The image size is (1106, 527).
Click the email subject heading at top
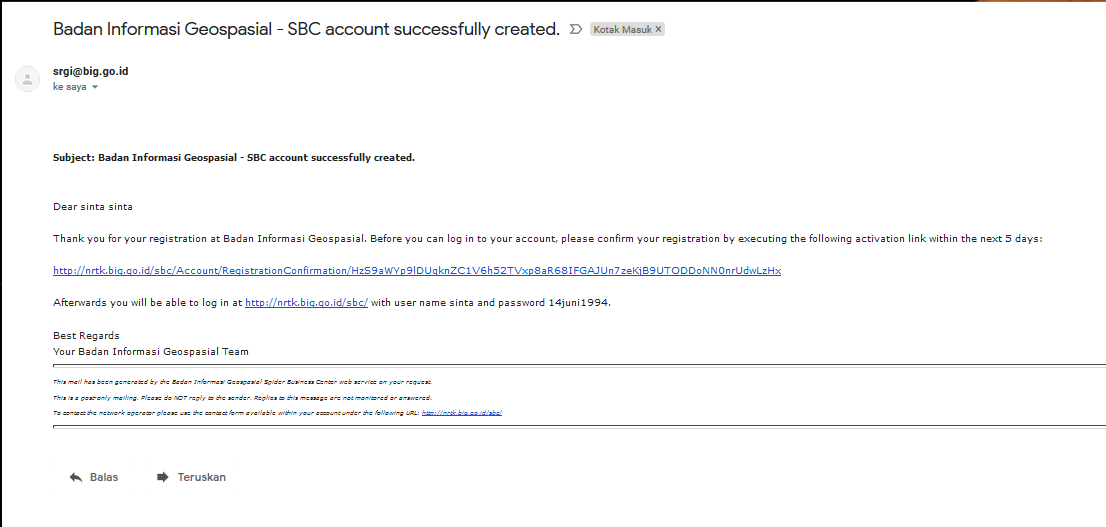click(x=306, y=29)
